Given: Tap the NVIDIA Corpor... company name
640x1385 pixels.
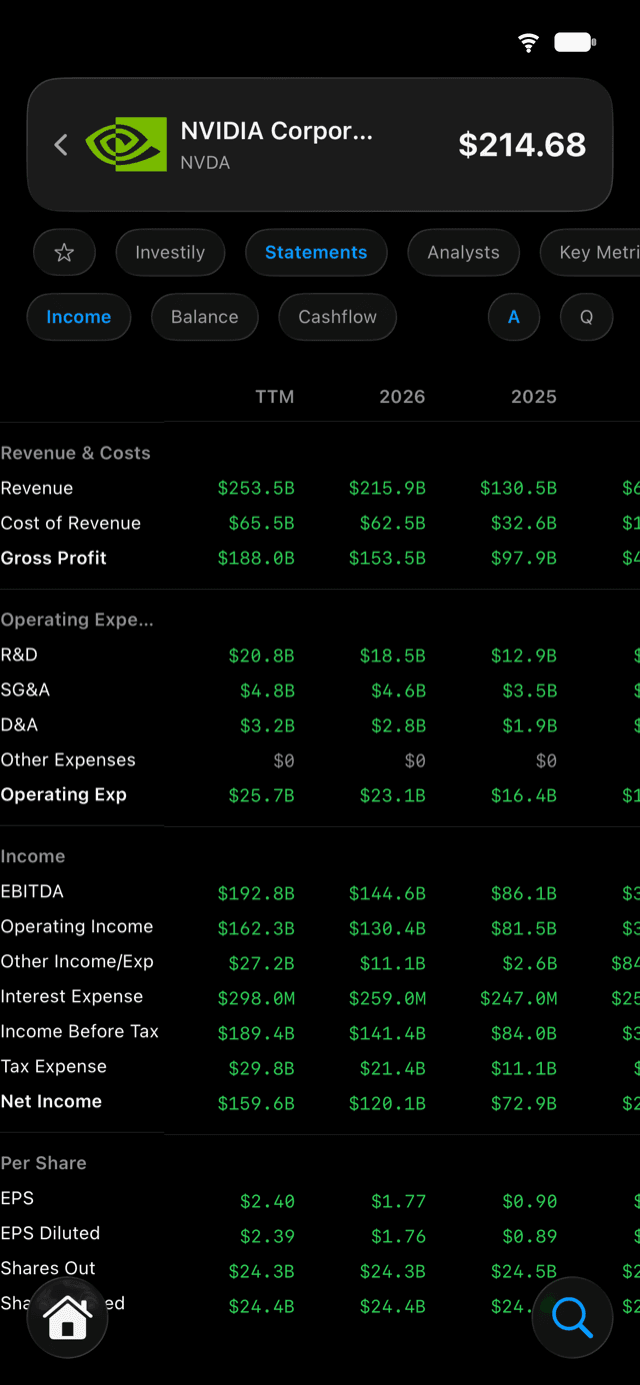Looking at the screenshot, I should (277, 131).
